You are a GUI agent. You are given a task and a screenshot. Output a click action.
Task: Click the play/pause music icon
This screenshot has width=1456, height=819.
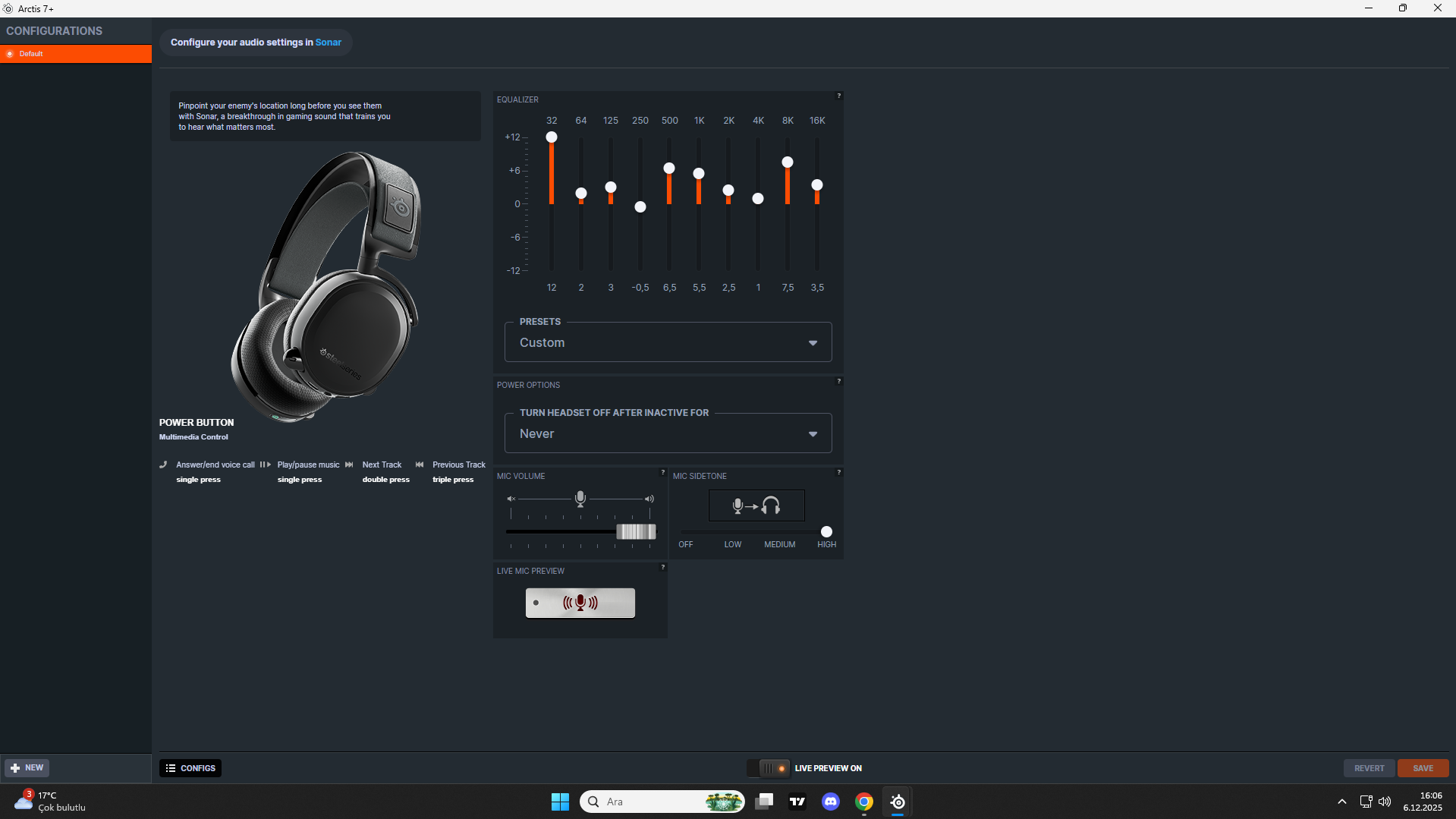(x=265, y=465)
